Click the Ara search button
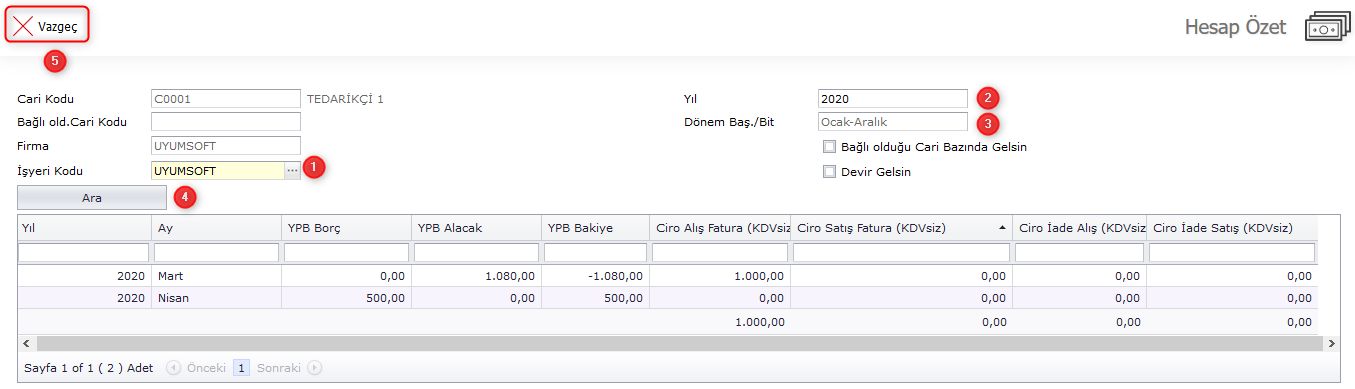 coord(92,197)
